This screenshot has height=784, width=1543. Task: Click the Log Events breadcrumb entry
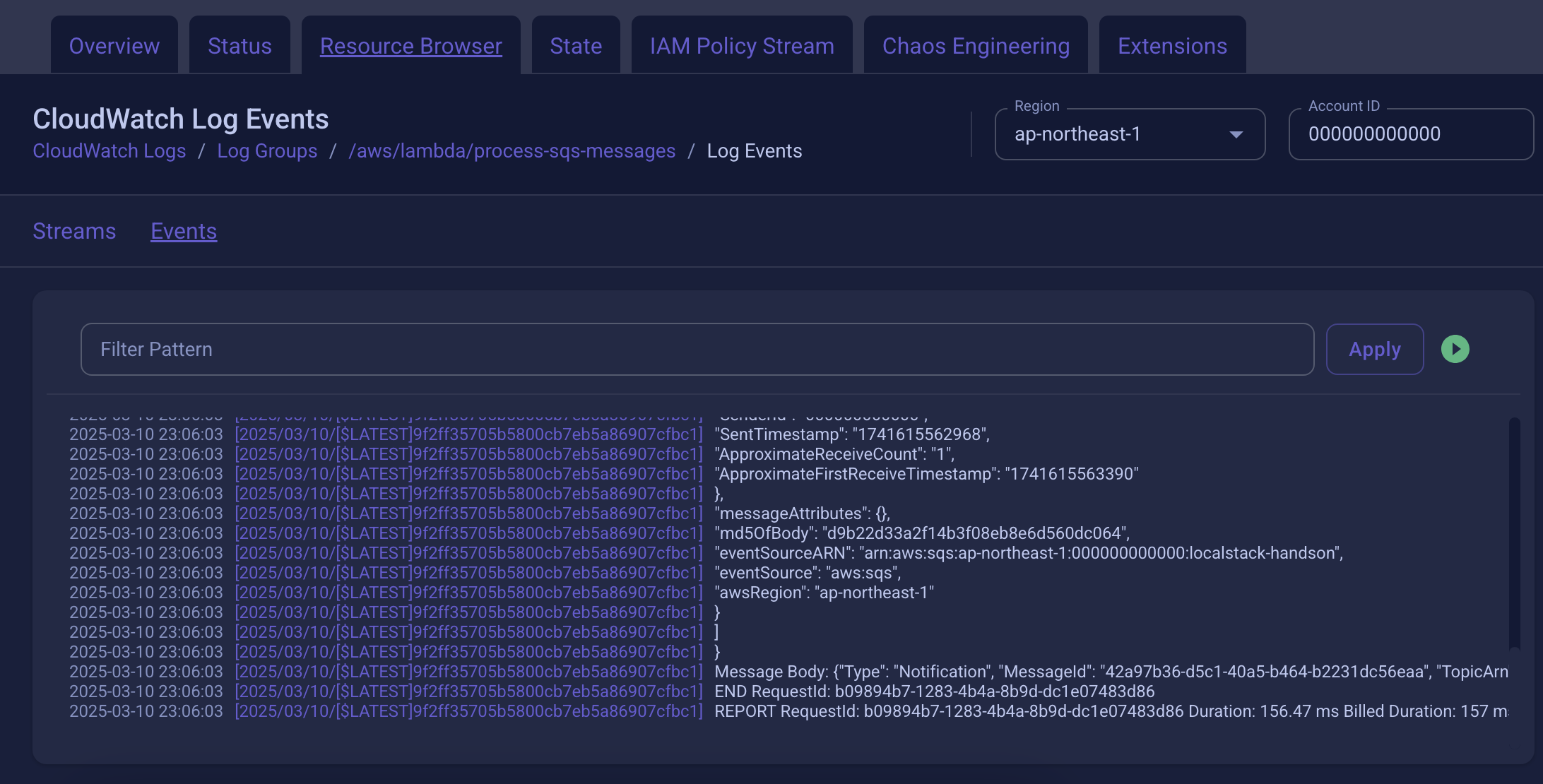(755, 150)
